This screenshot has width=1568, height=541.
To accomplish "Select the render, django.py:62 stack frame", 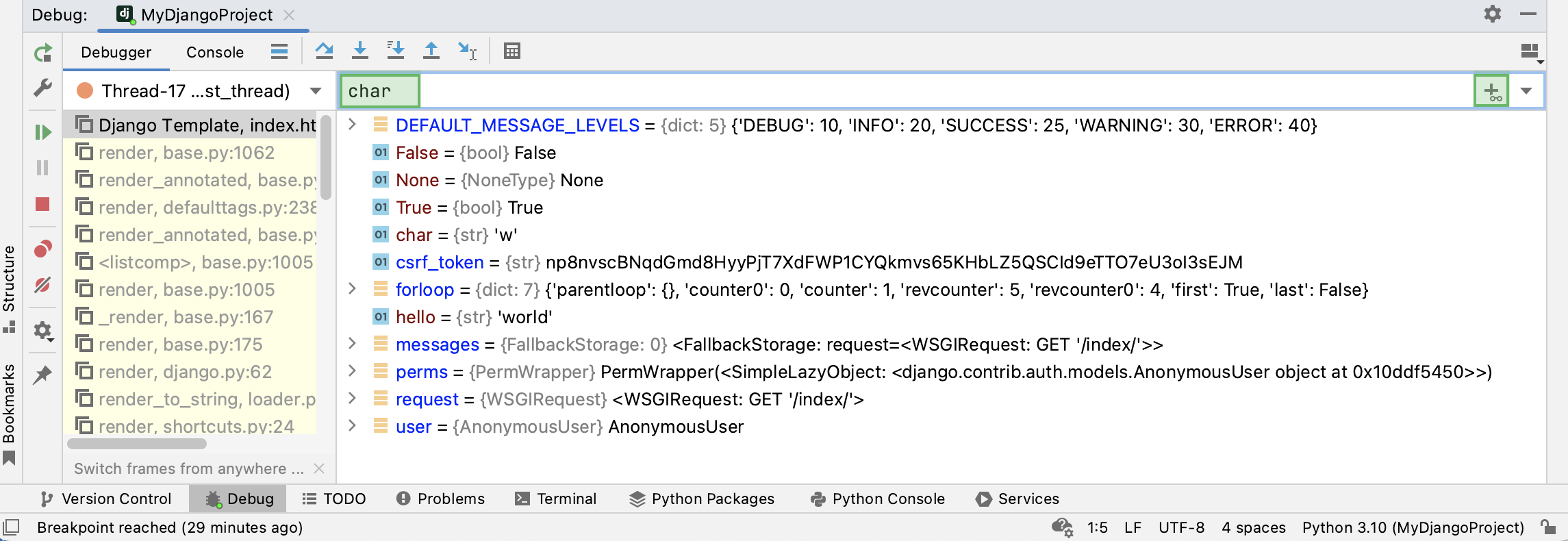I will 185,372.
